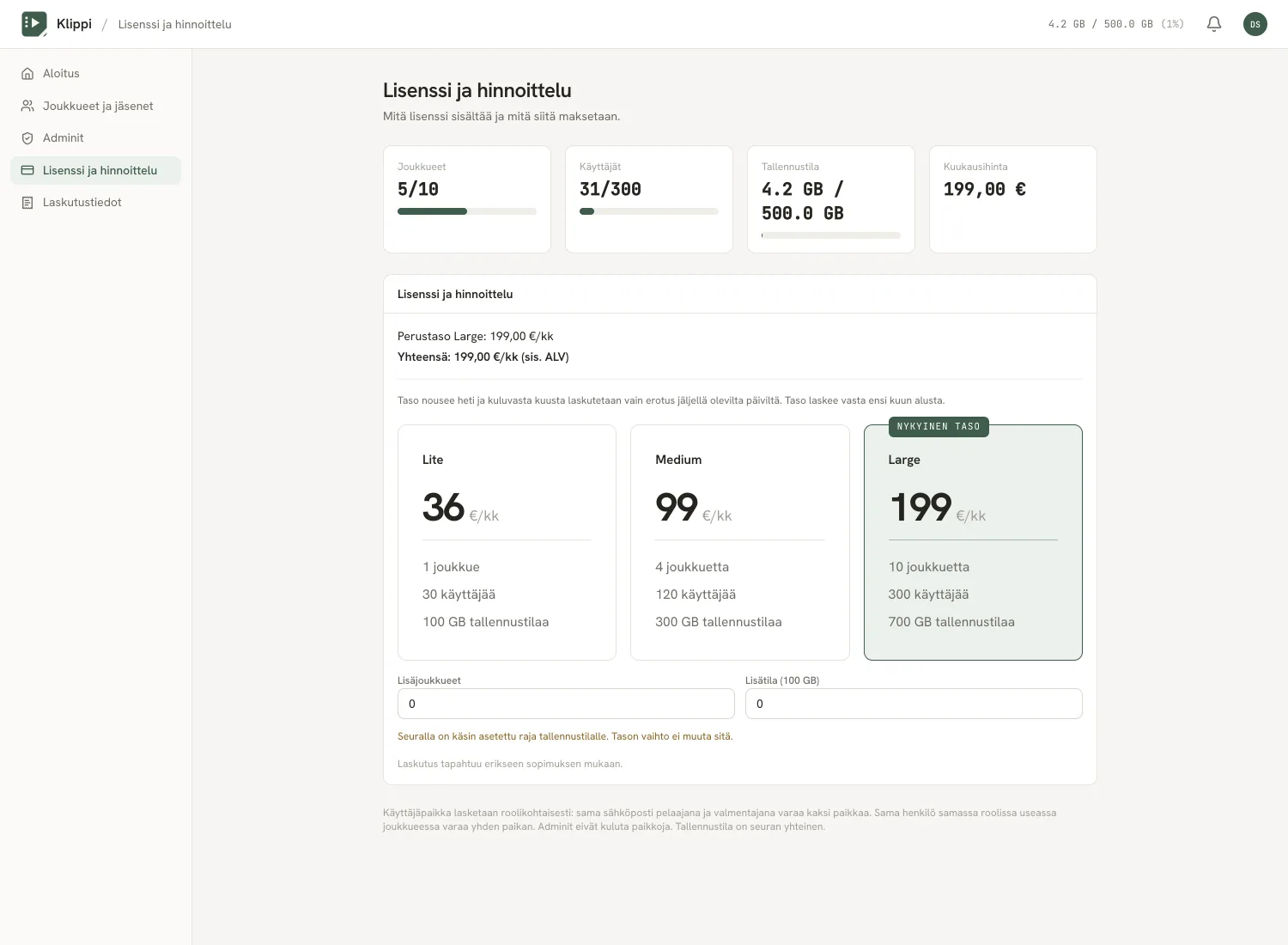Screen dimensions: 1288x945
Task: Open the DS user avatar menu
Action: (x=1255, y=24)
